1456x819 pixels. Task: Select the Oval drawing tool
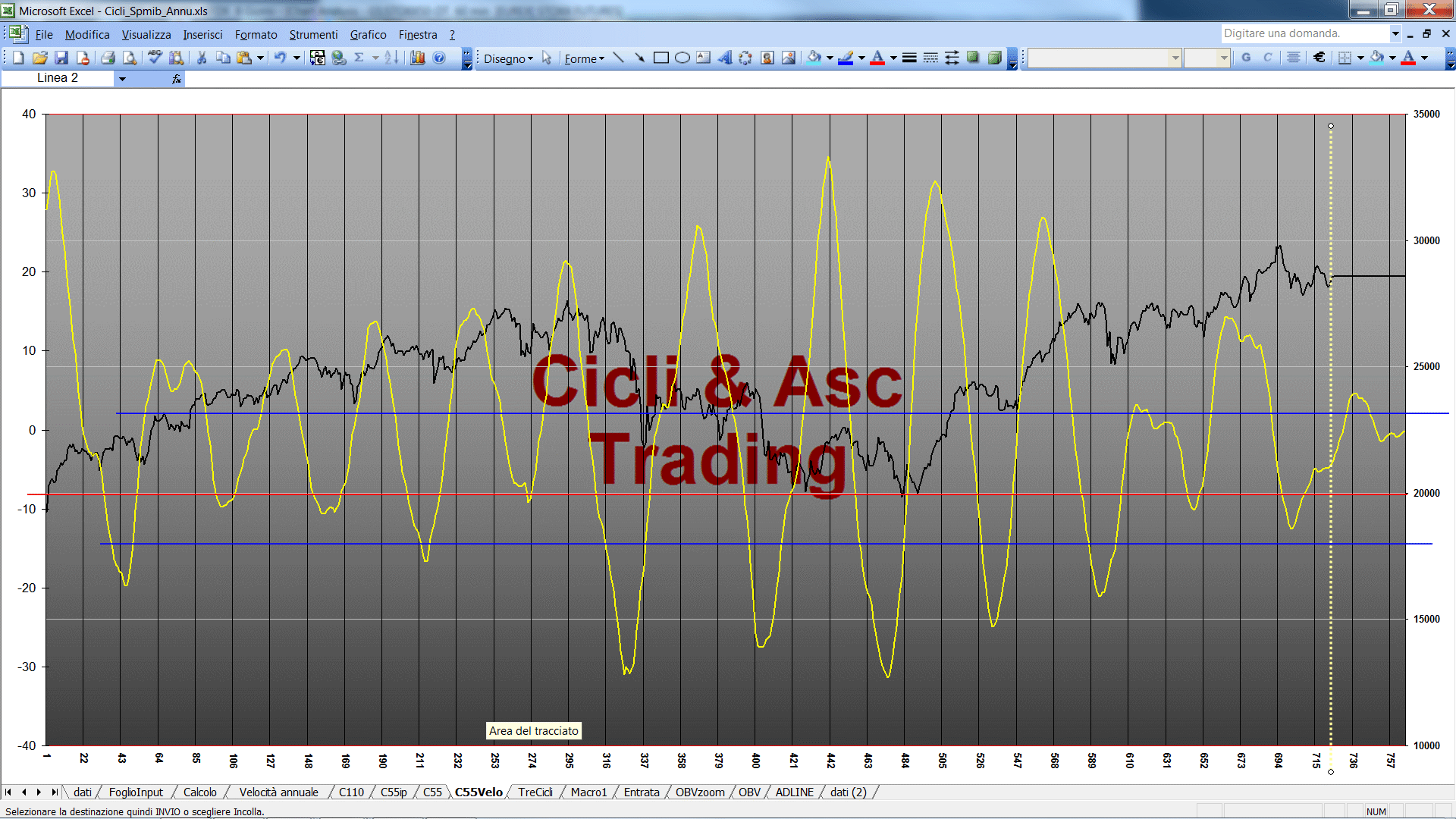tap(682, 58)
